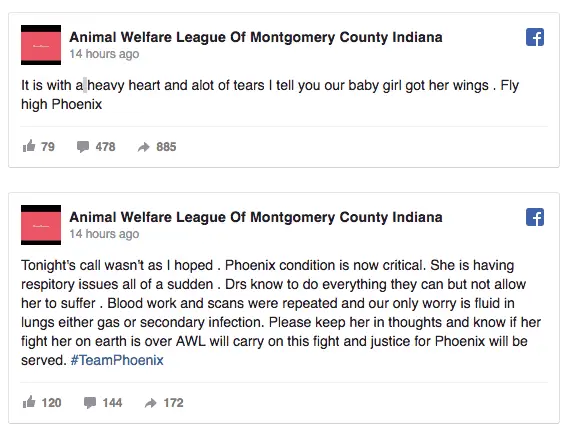
Task: Click the post text about Phoenix's critical condition
Action: [281, 313]
